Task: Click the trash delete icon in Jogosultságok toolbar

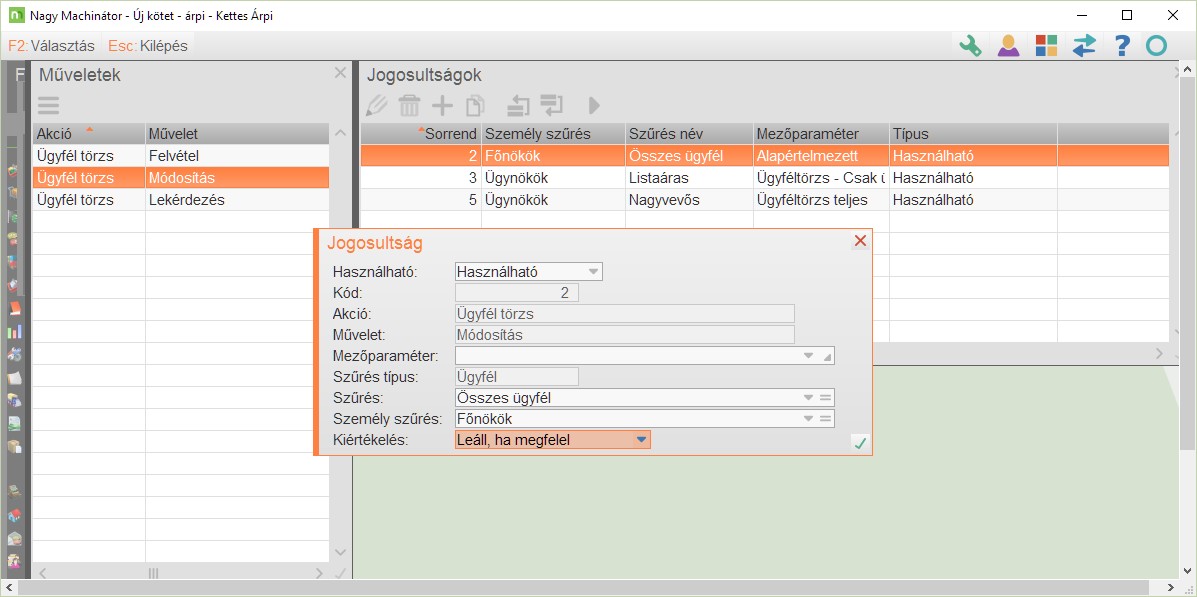Action: (x=409, y=105)
